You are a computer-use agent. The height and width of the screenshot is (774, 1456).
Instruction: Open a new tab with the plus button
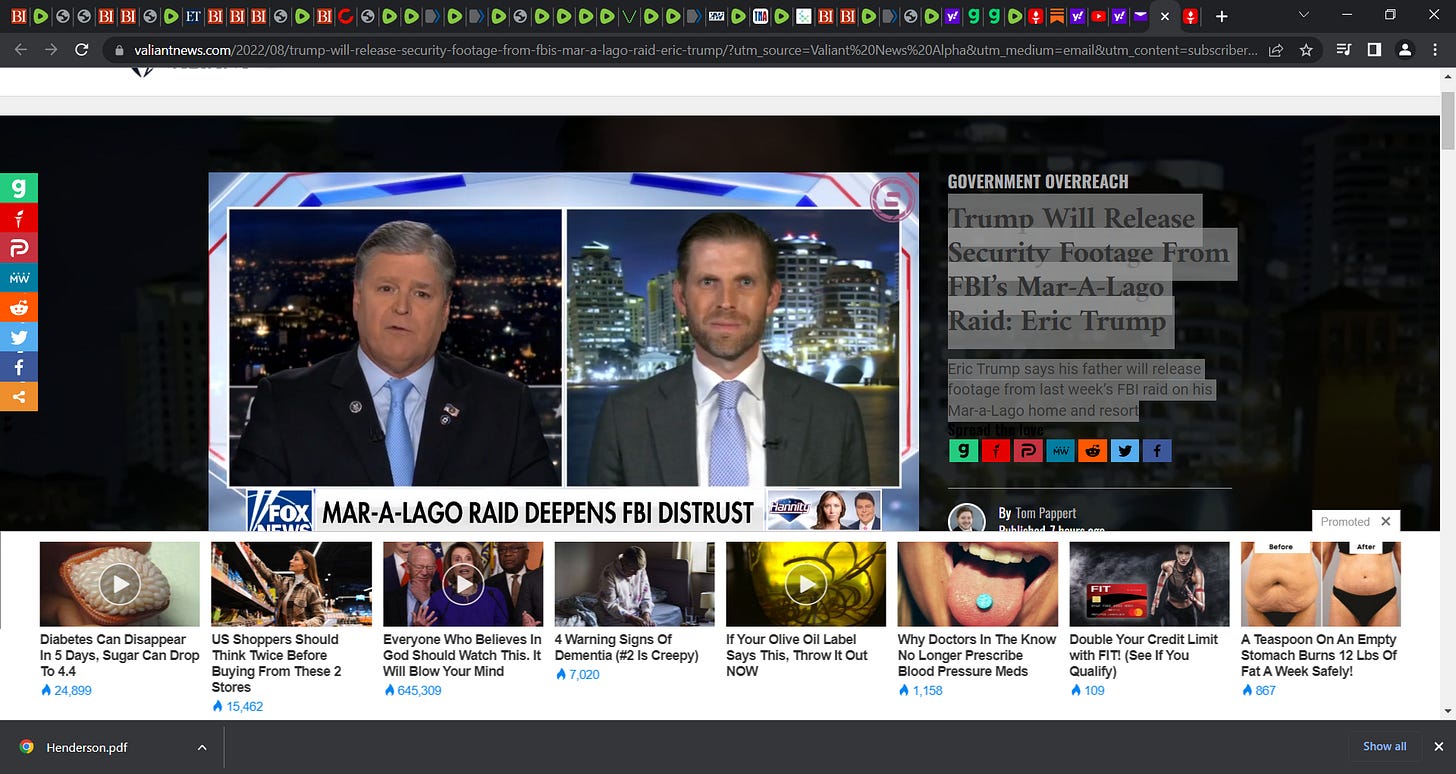pos(1221,16)
